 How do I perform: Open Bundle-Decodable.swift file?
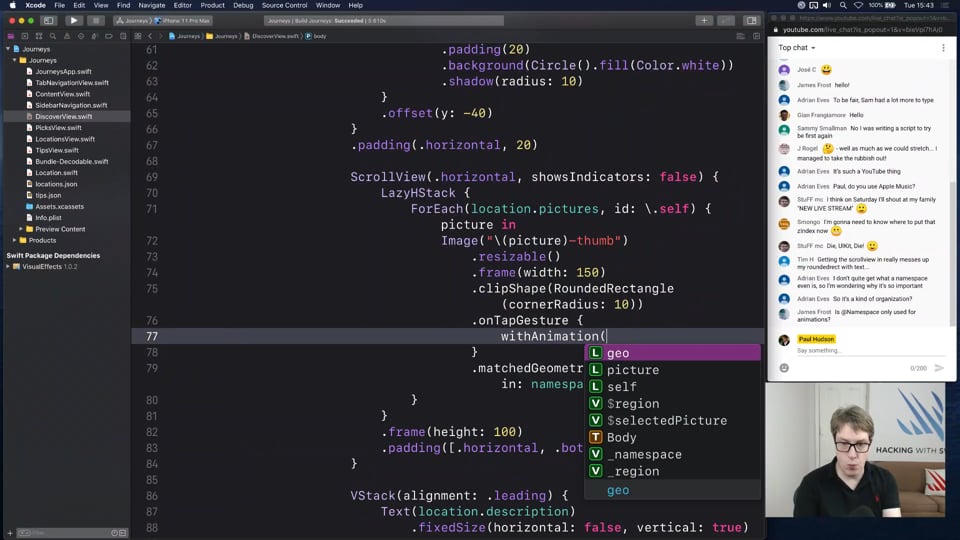tap(72, 162)
